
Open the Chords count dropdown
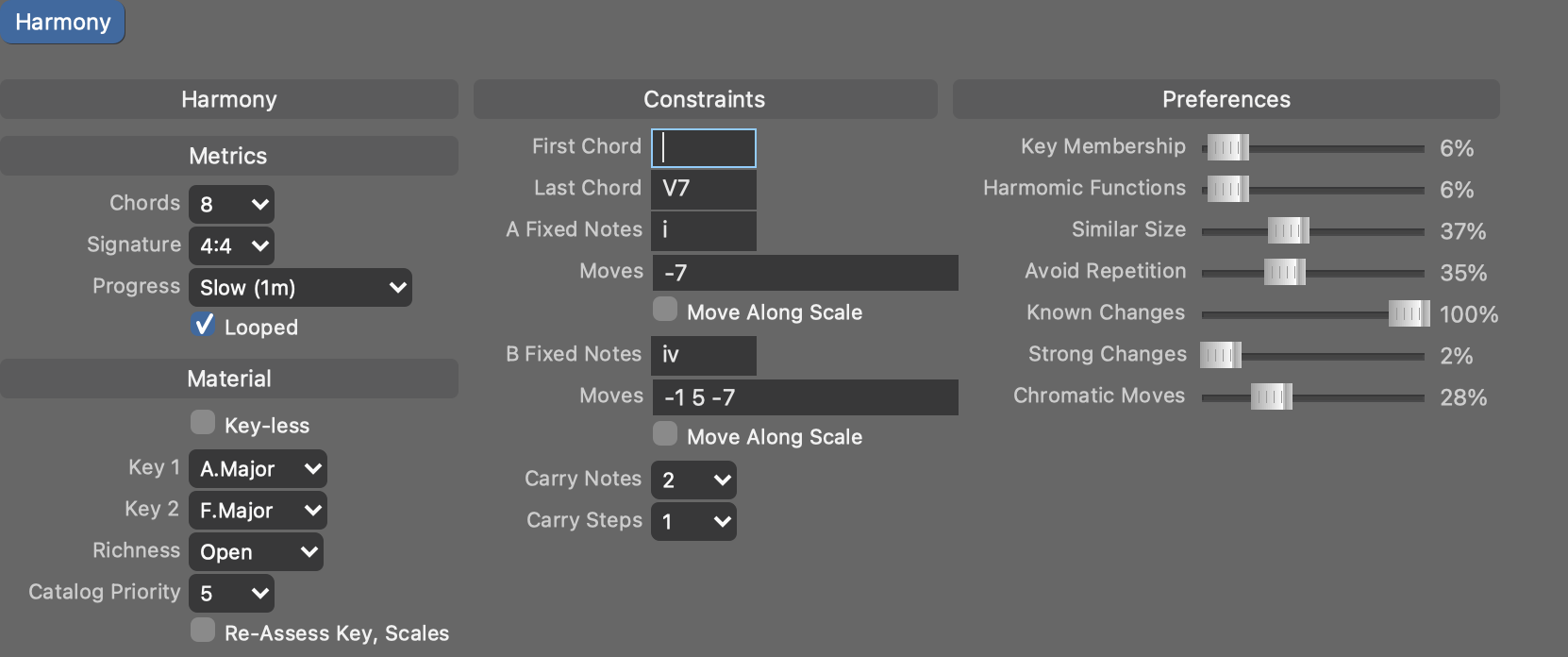(231, 205)
